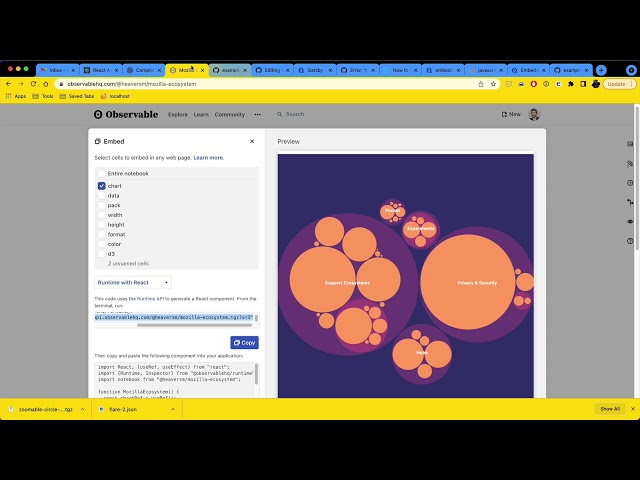Click the Chrome Update button

pos(619,84)
